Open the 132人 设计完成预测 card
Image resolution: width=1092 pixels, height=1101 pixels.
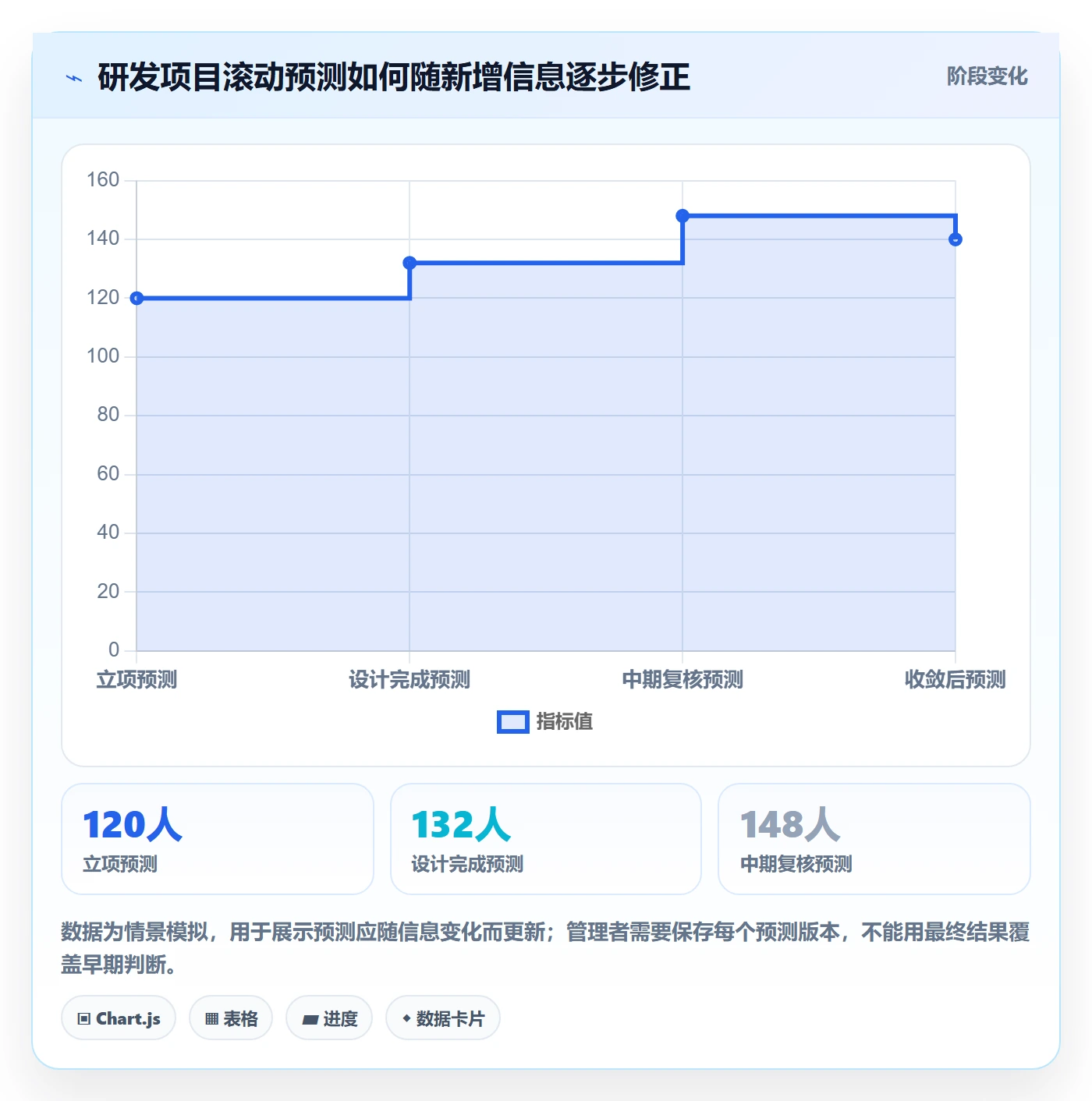tap(546, 839)
